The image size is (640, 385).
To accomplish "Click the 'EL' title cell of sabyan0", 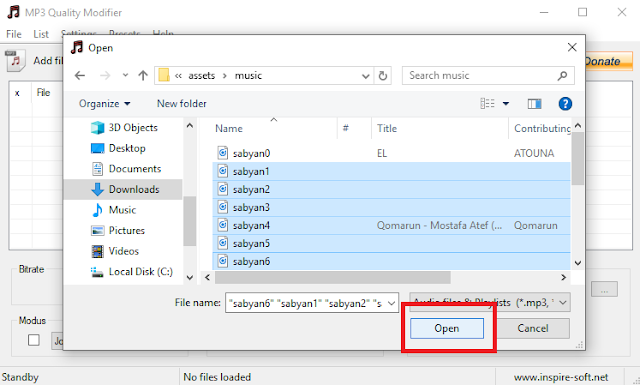I will click(382, 153).
